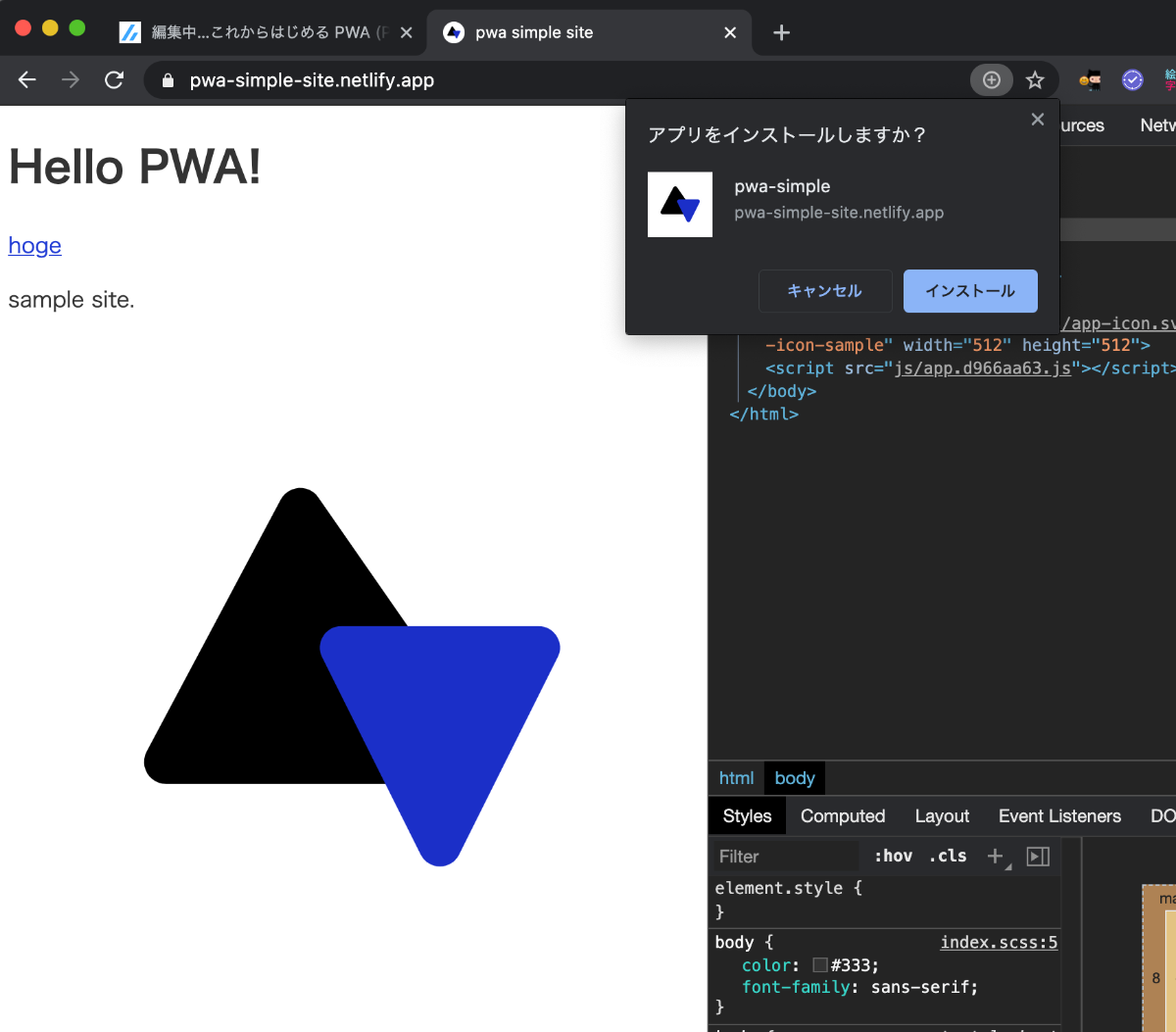Click the large triangle logo image
1176x1032 pixels.
pos(353,678)
